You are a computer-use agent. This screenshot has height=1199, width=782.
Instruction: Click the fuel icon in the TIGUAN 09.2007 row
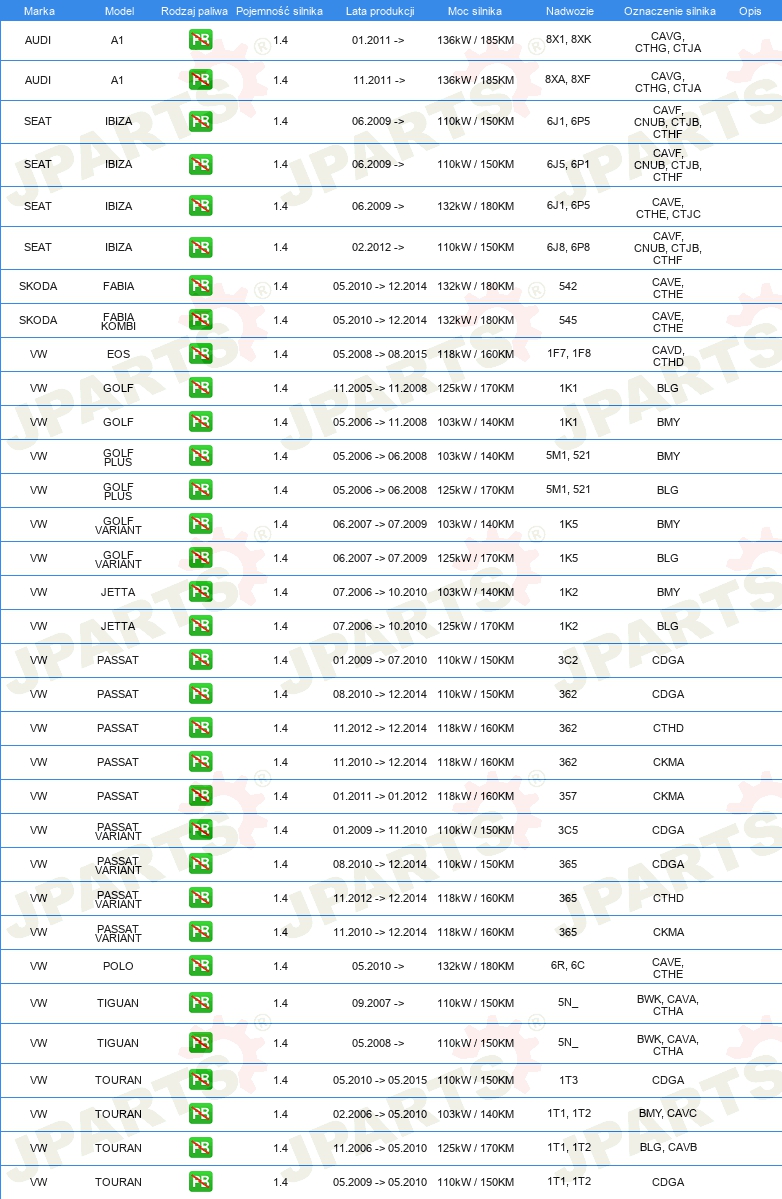click(x=200, y=1003)
